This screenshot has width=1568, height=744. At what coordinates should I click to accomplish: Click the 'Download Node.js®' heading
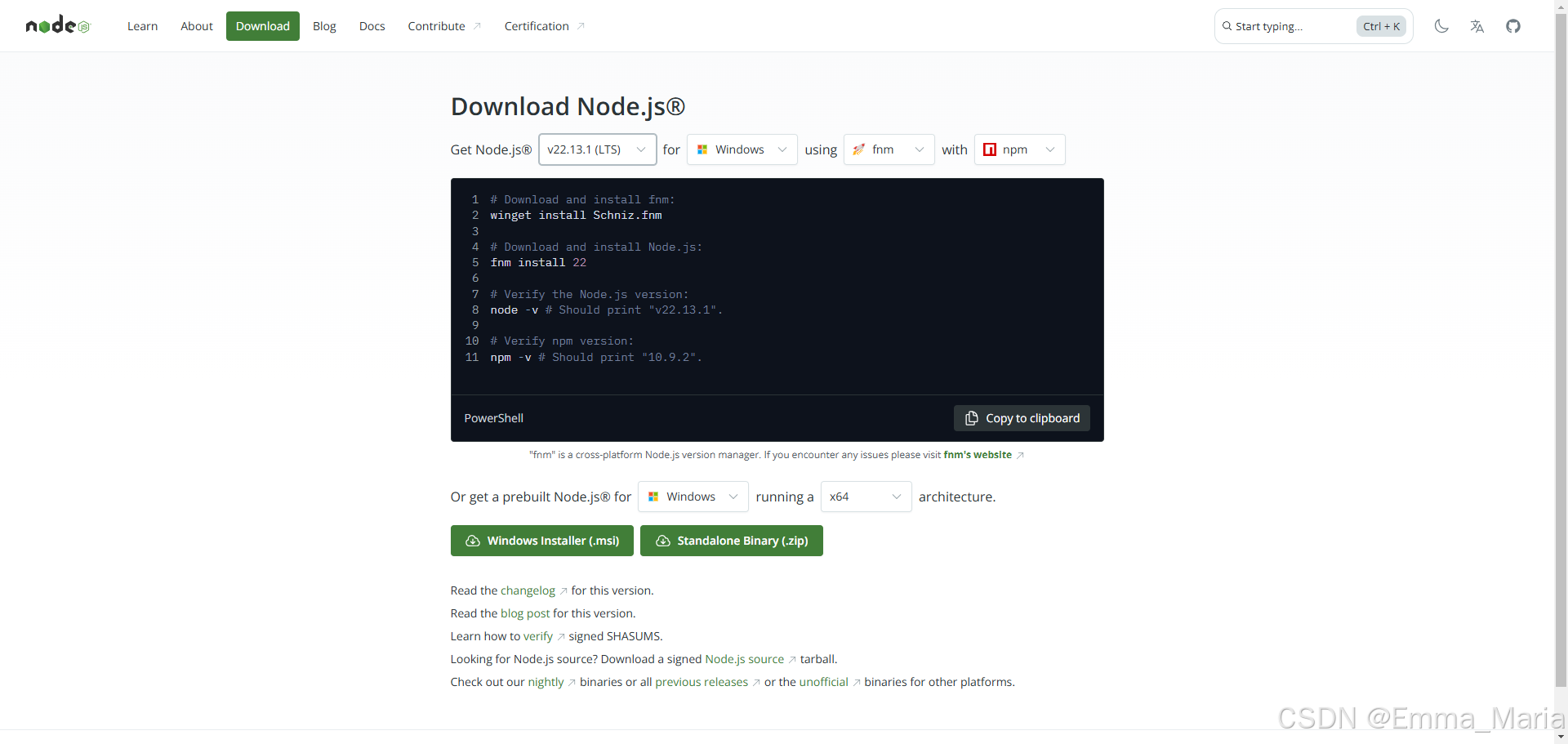(x=568, y=106)
